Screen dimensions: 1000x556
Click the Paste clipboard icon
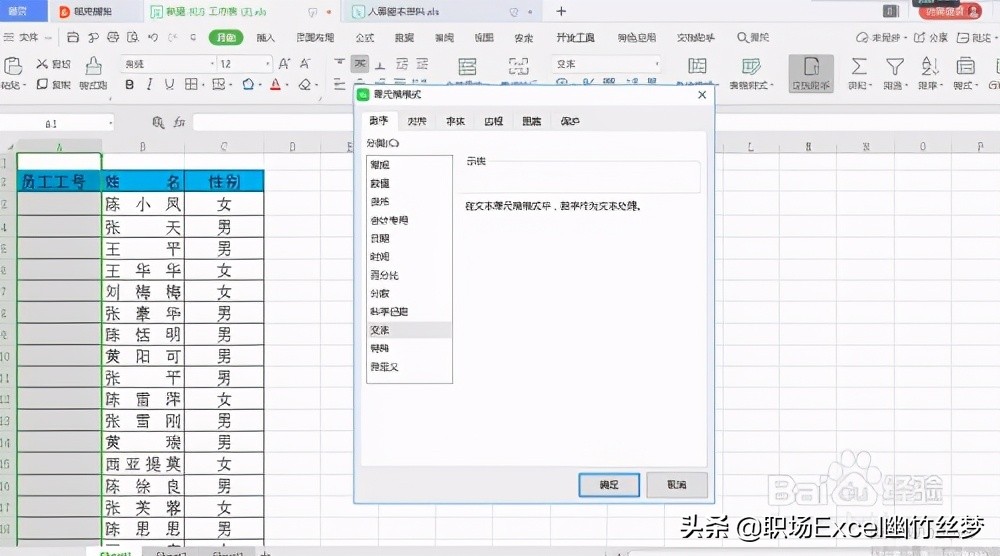tap(13, 65)
